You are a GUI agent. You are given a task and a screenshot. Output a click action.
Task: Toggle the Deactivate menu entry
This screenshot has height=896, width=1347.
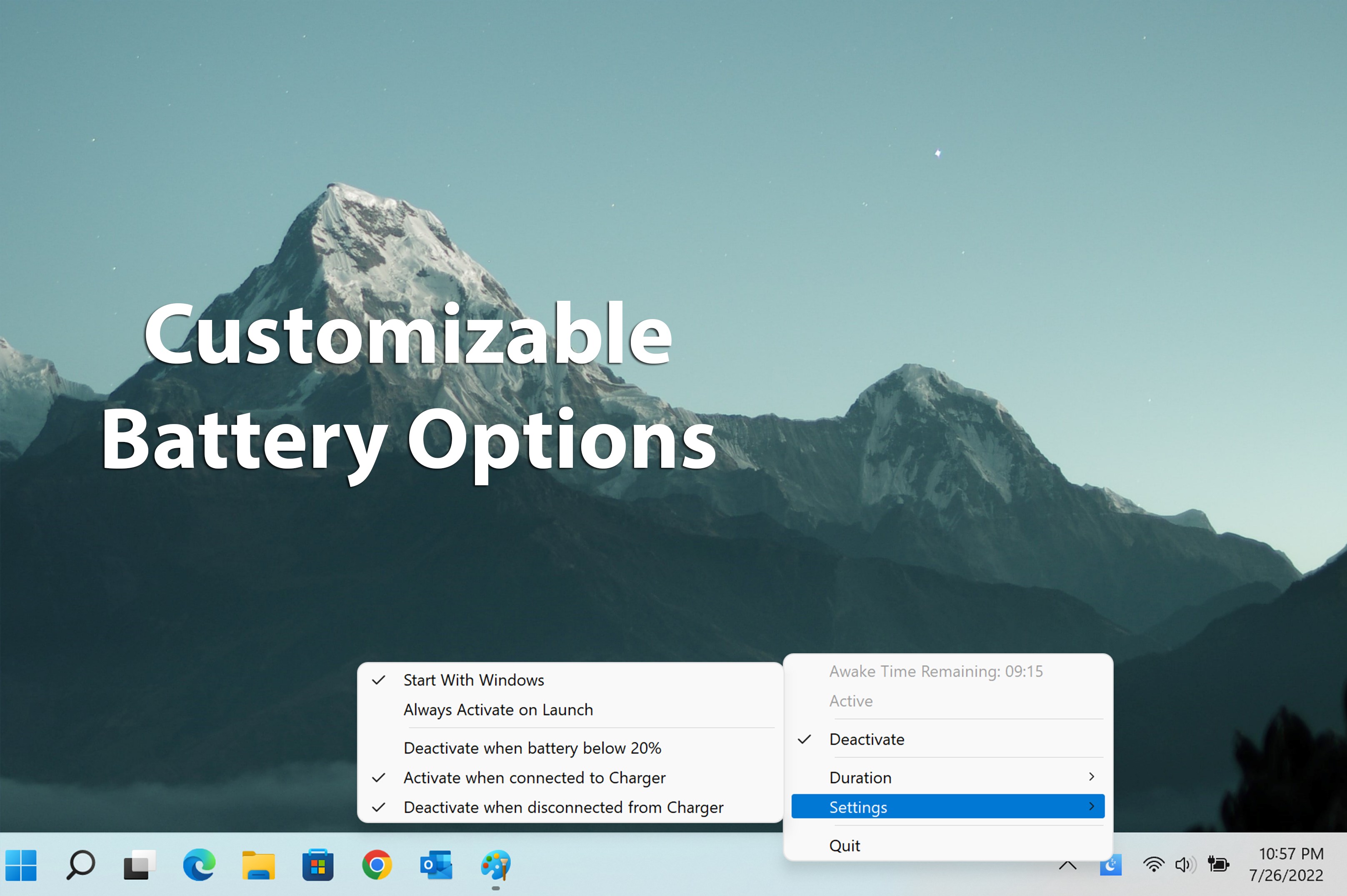click(x=947, y=739)
